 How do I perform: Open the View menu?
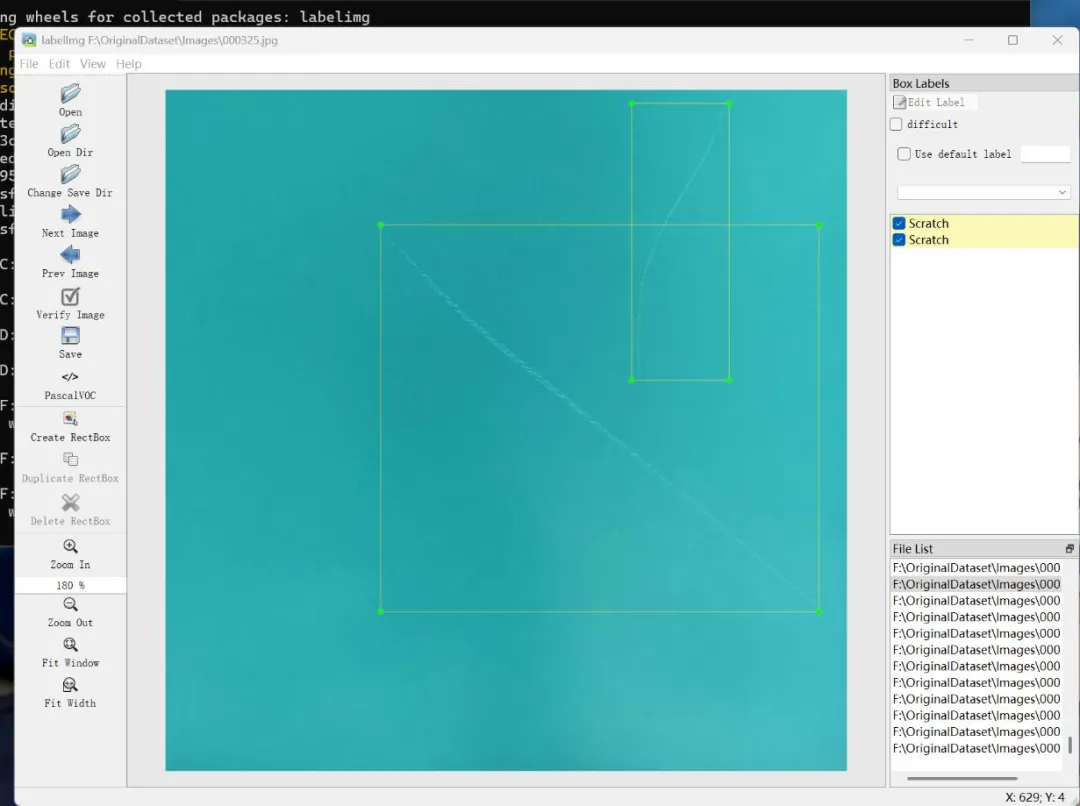click(93, 63)
